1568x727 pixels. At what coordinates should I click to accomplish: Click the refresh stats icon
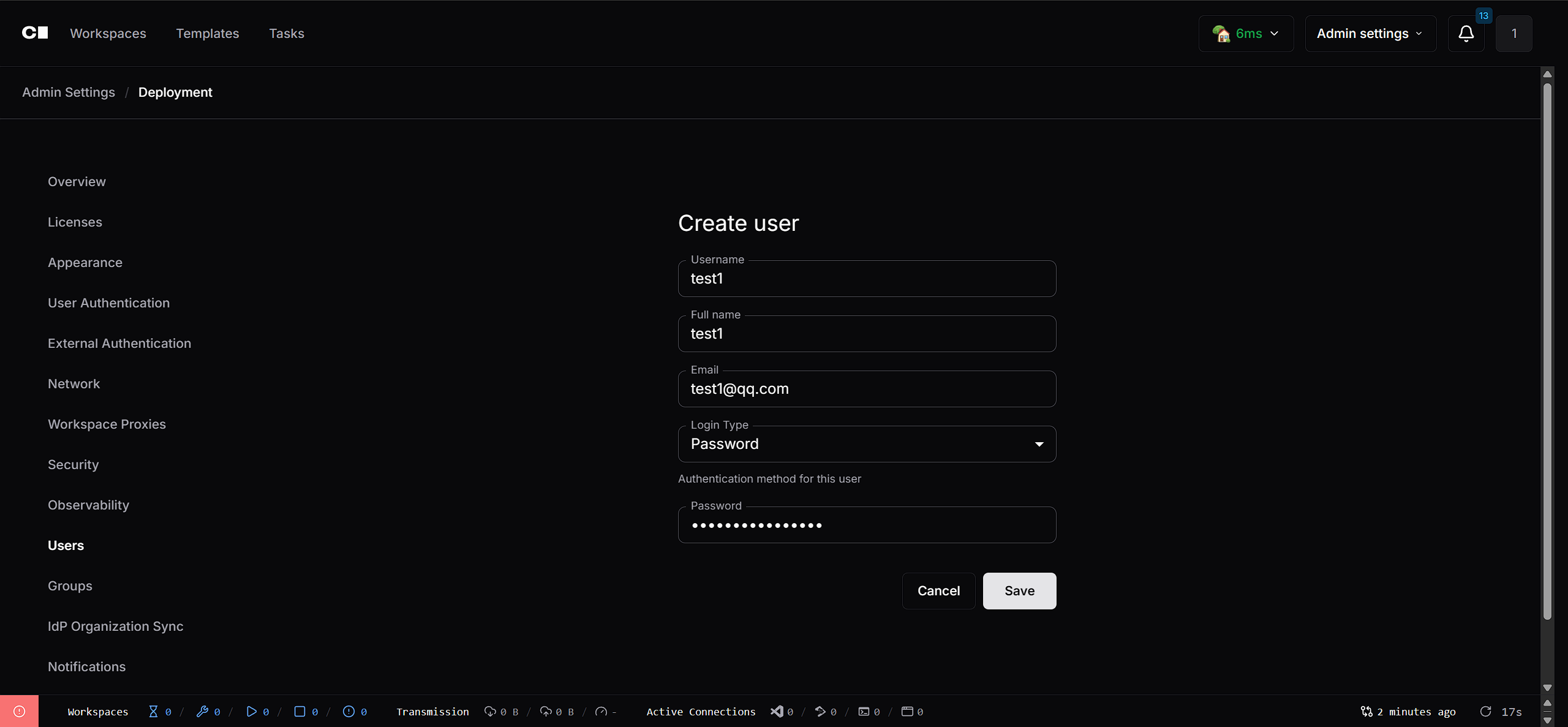coord(1485,711)
